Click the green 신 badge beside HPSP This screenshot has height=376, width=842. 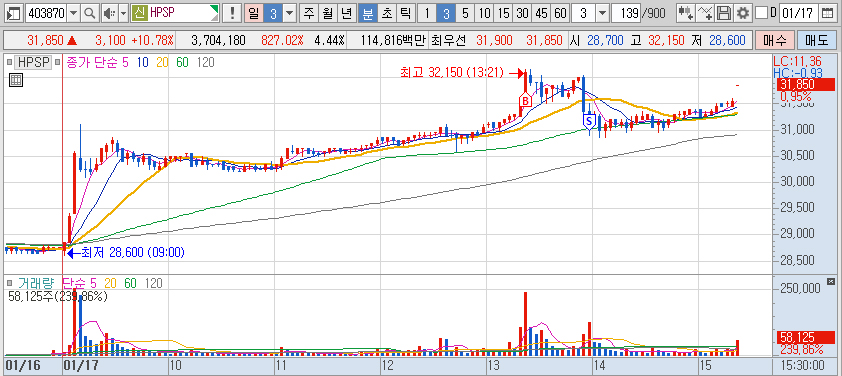pos(139,13)
